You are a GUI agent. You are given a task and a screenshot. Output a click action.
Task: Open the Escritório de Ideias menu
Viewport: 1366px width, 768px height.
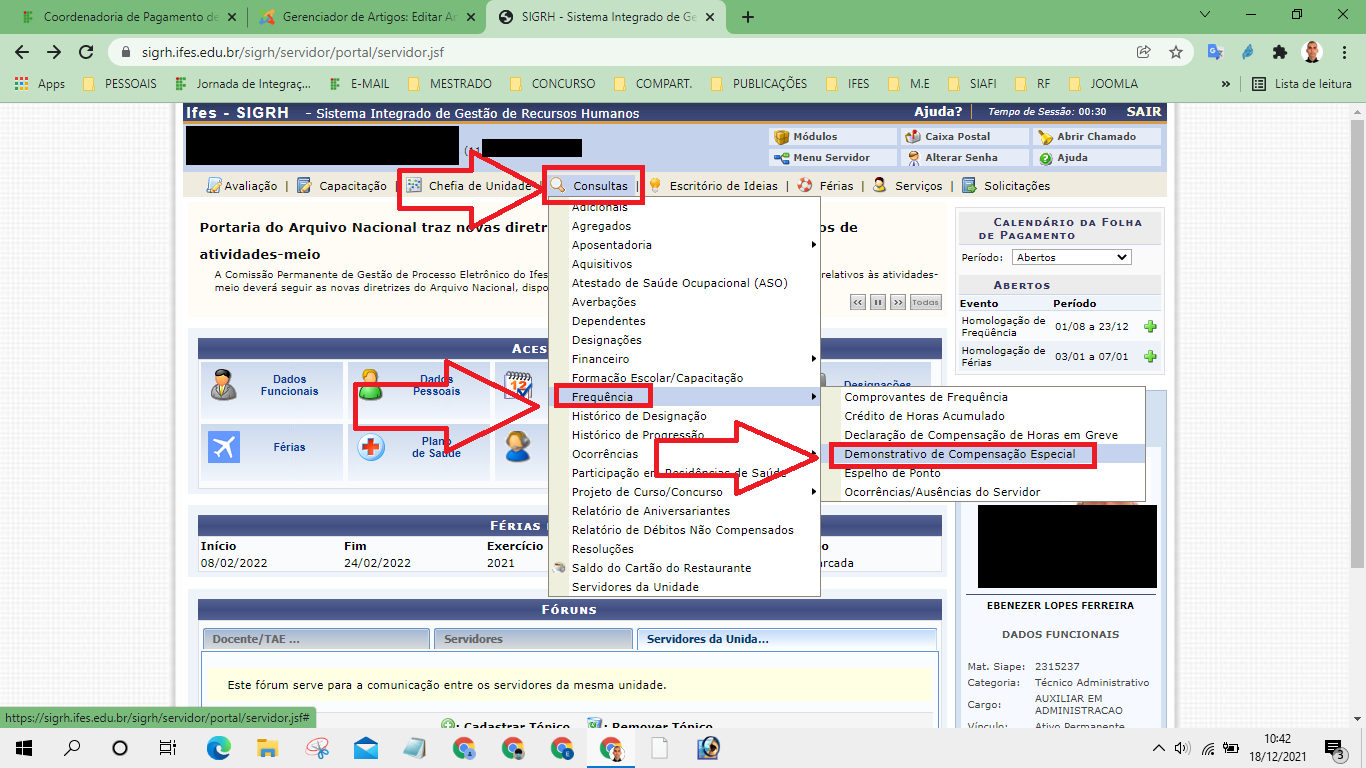713,186
